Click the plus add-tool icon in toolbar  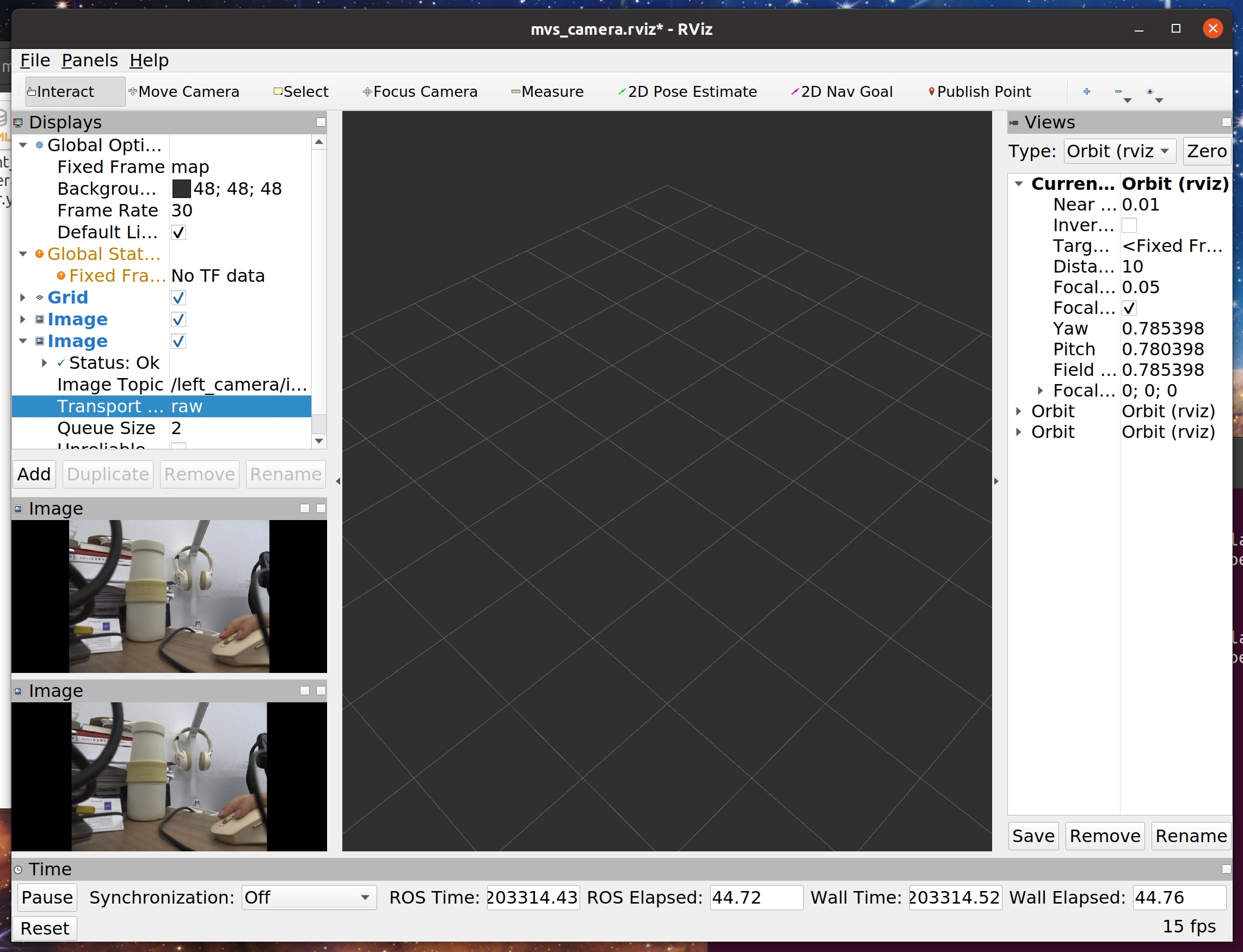pos(1086,91)
